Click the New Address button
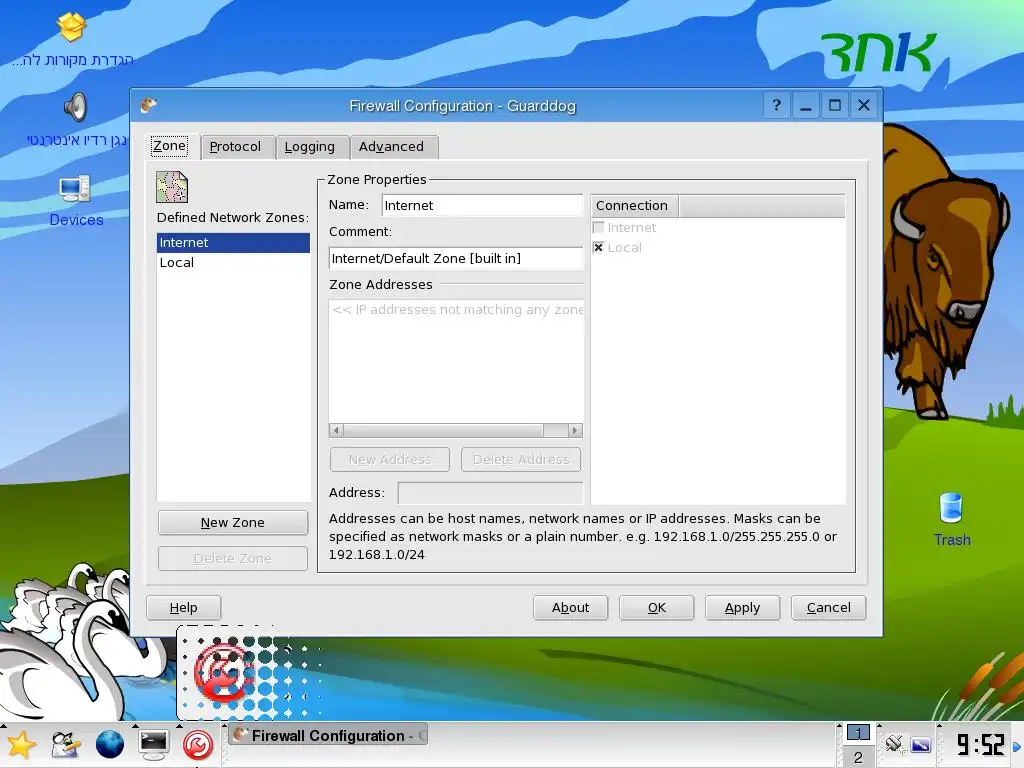The image size is (1024, 768). (390, 459)
